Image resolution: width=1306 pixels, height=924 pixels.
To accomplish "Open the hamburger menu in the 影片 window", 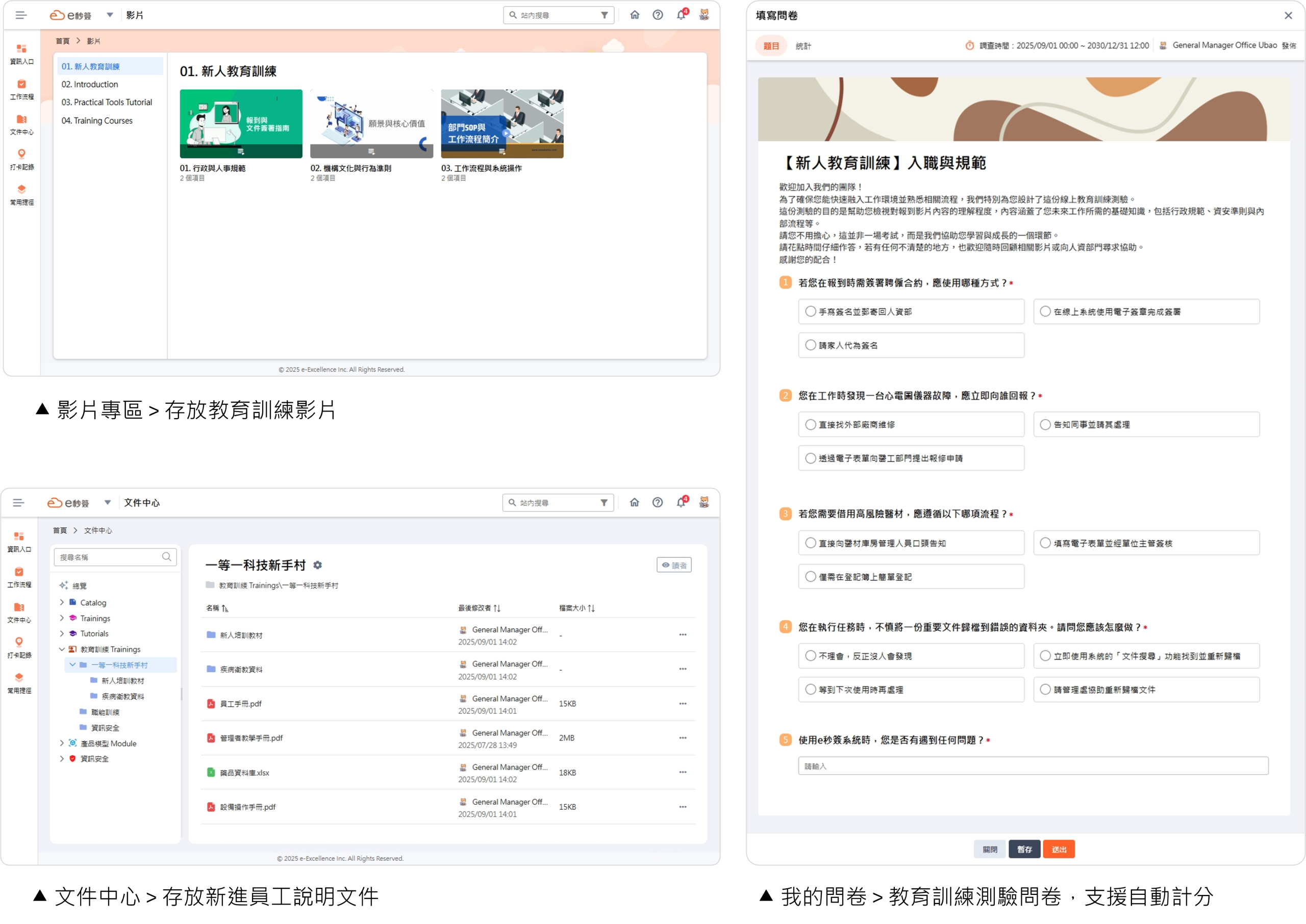I will [x=21, y=15].
